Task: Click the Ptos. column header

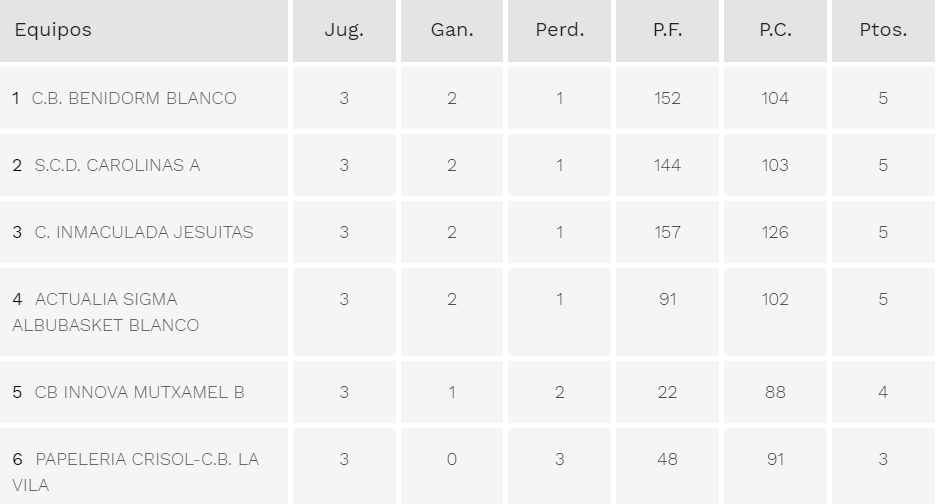Action: coord(883,30)
